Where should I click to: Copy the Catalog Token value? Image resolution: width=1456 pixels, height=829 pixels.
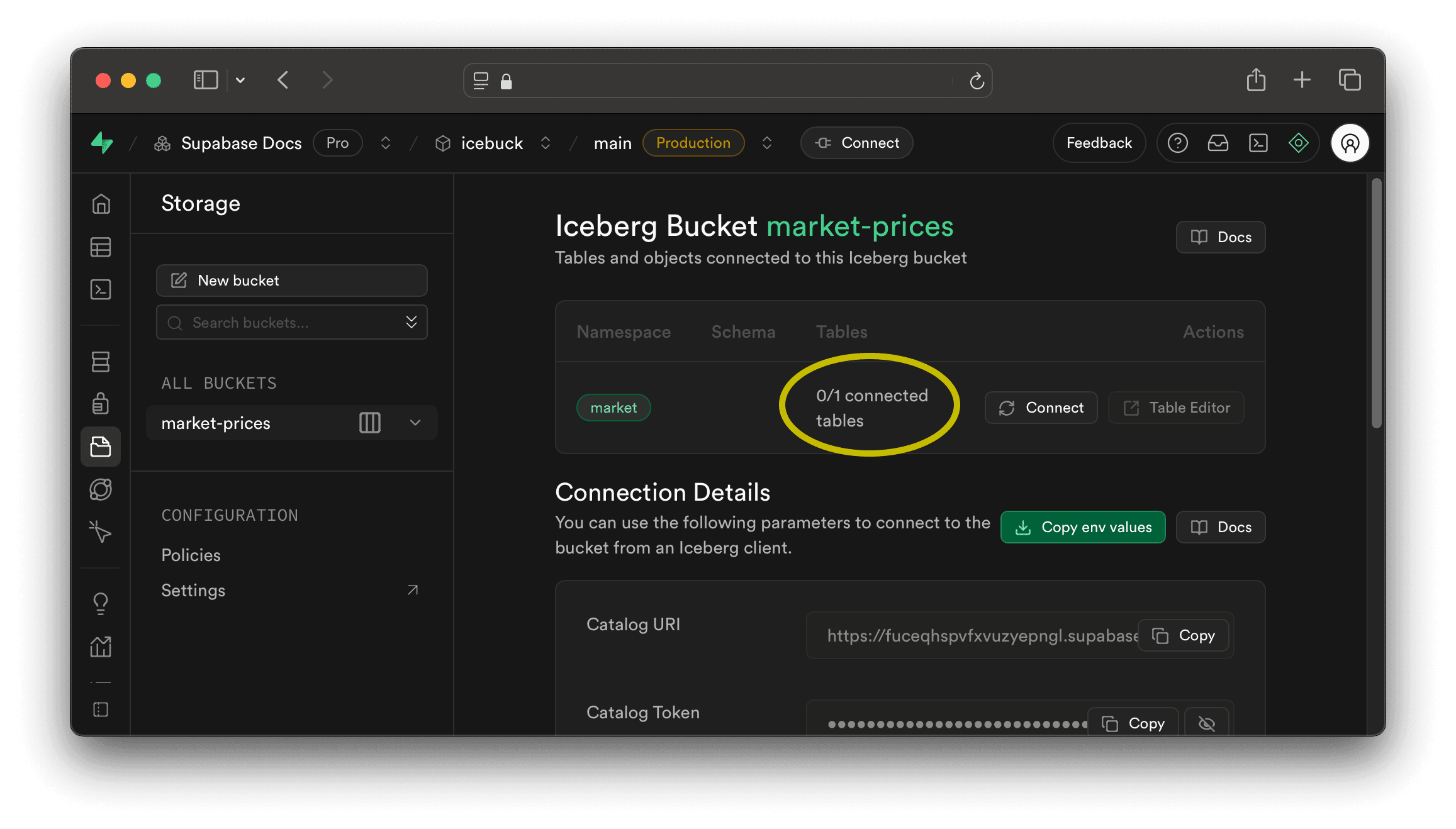[1133, 723]
